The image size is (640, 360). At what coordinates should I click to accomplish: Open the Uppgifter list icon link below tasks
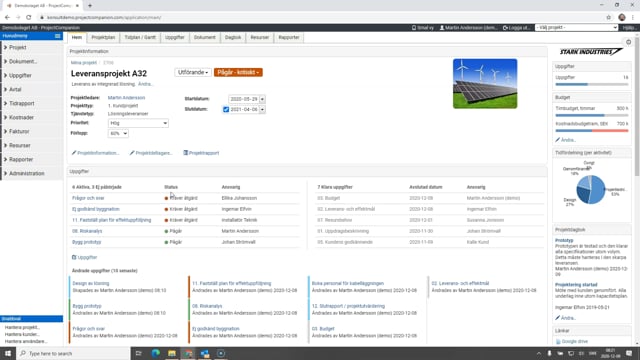point(84,258)
